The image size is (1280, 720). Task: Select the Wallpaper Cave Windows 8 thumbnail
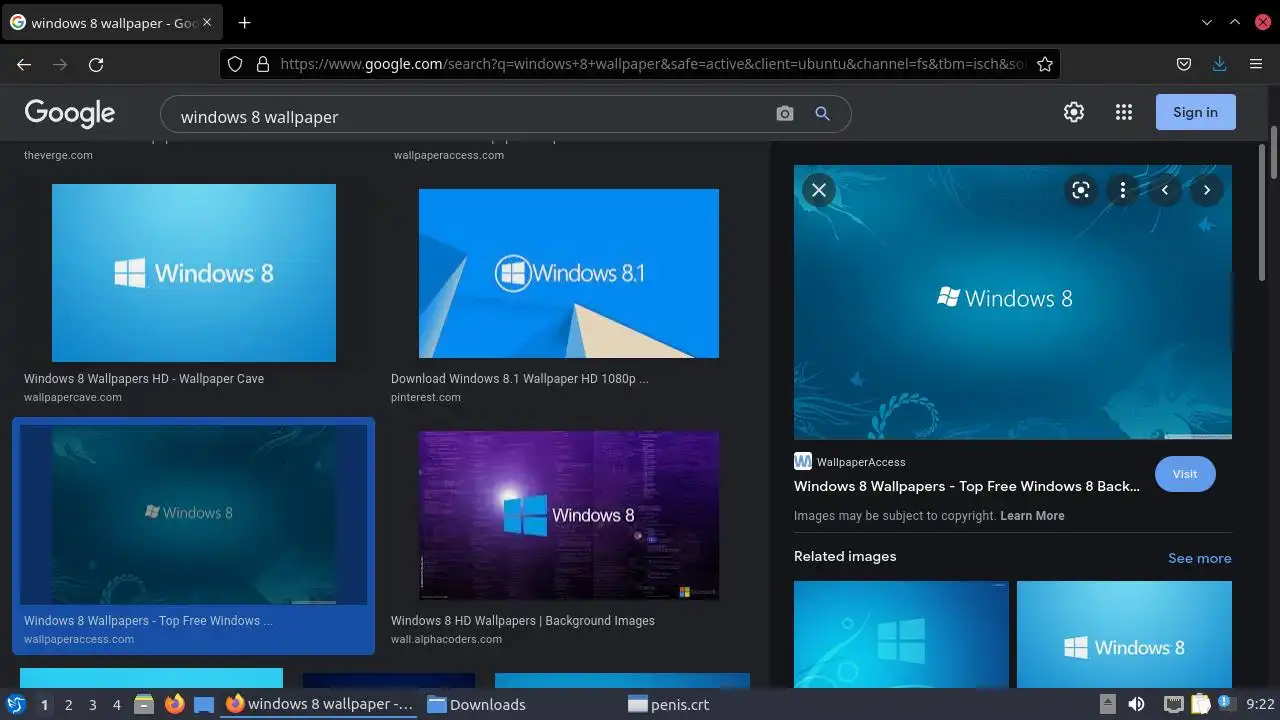point(194,273)
